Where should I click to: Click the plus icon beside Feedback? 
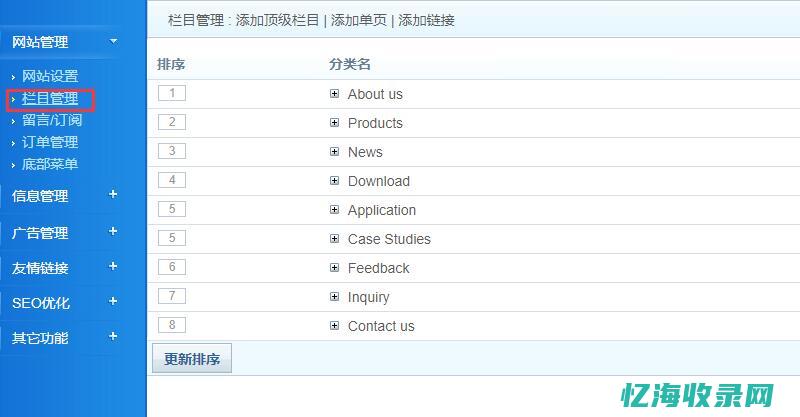(335, 268)
